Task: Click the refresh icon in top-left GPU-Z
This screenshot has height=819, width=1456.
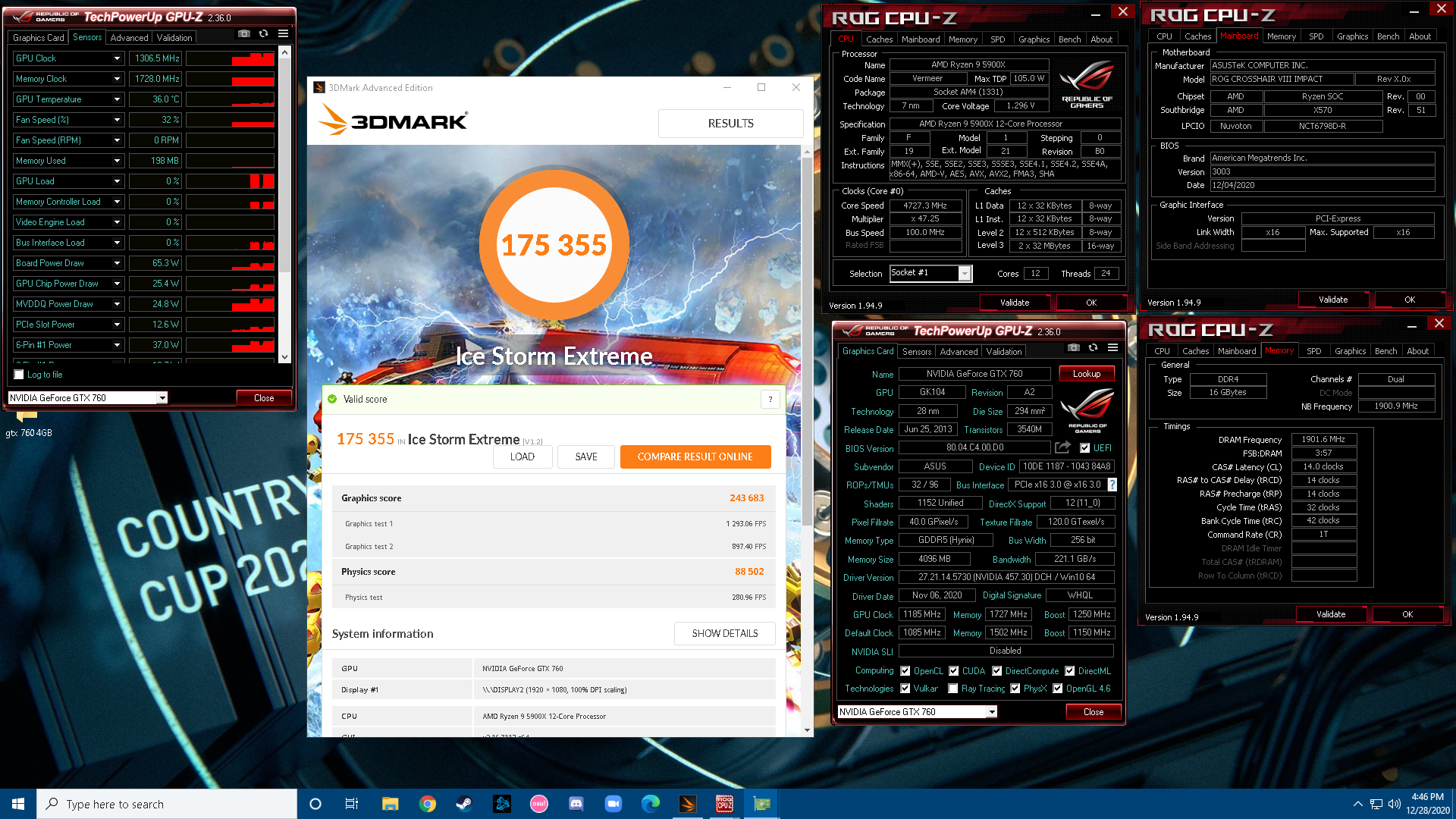Action: [x=263, y=34]
